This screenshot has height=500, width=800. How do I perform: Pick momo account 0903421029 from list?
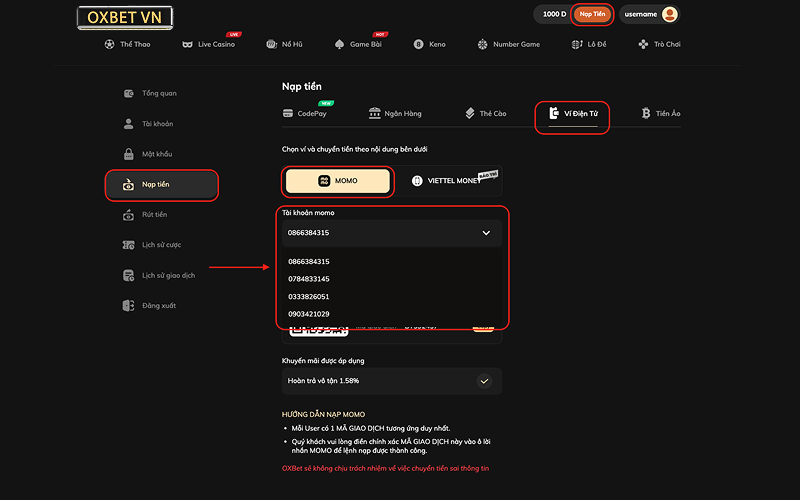(309, 314)
